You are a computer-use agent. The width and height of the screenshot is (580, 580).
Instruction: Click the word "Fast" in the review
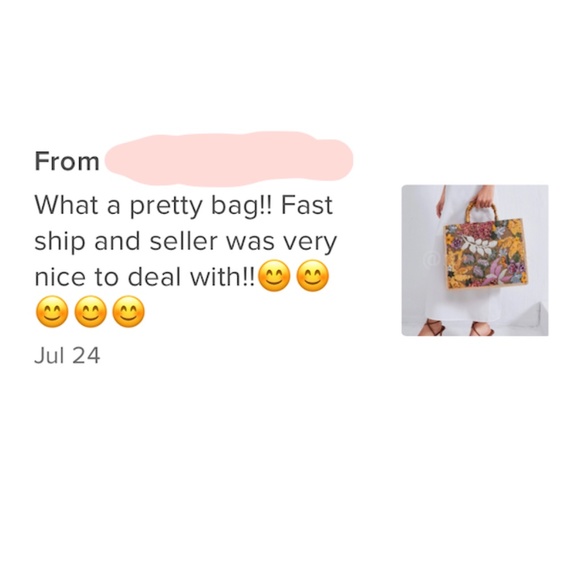[x=307, y=205]
